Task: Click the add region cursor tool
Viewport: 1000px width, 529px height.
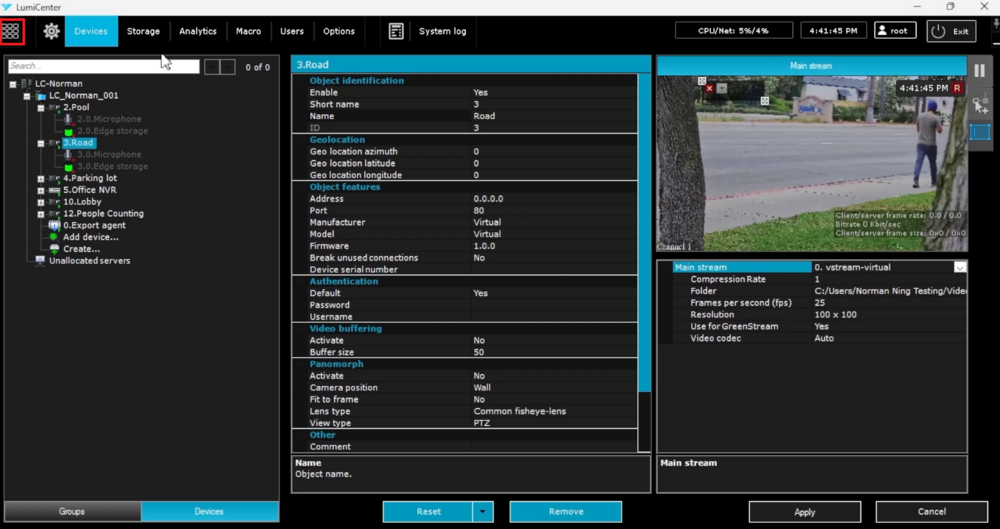Action: pyautogui.click(x=979, y=103)
